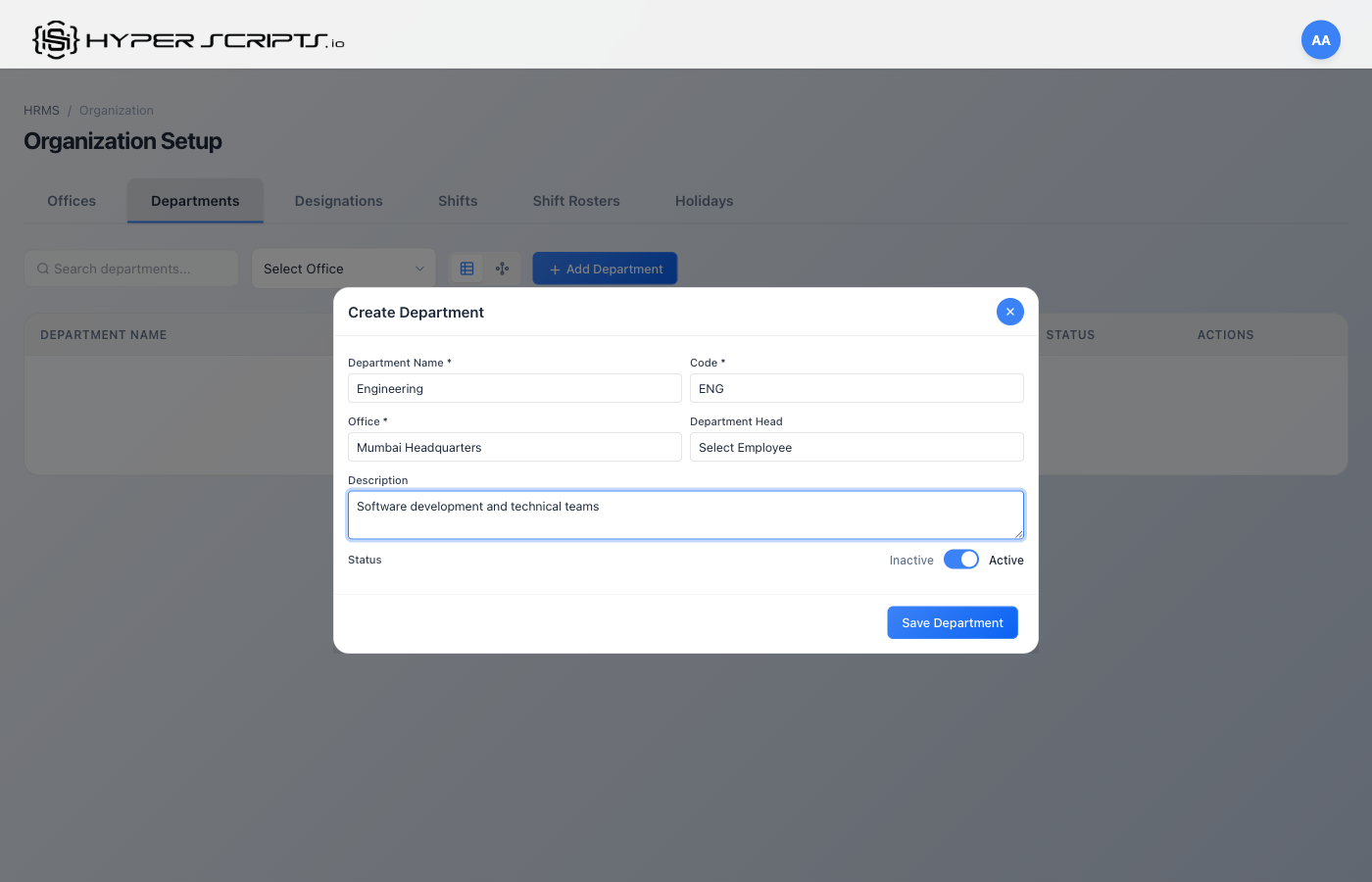The height and width of the screenshot is (882, 1372).
Task: Switch to the Offices tab
Action: tap(71, 201)
